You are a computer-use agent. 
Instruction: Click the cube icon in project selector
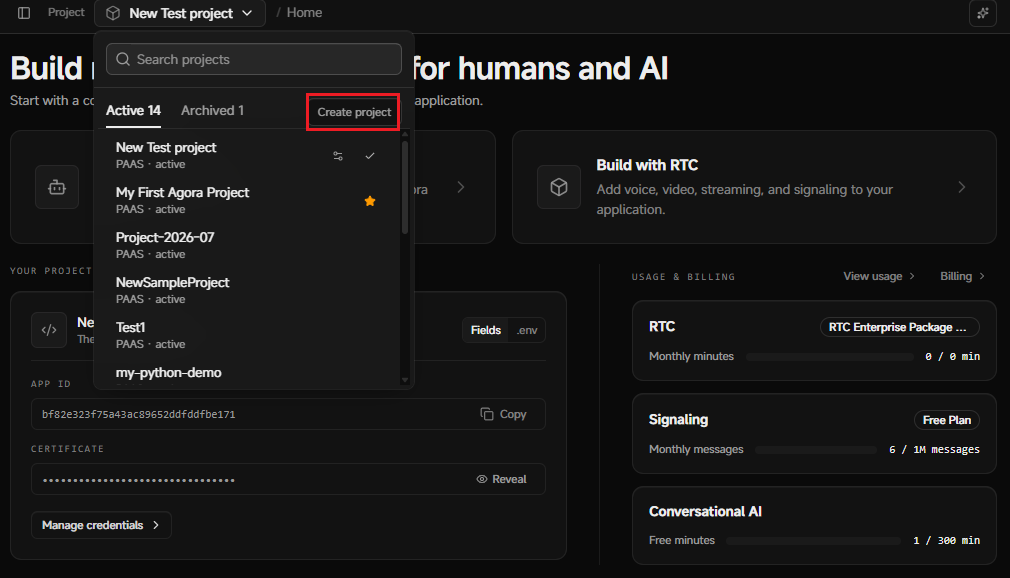pos(113,13)
